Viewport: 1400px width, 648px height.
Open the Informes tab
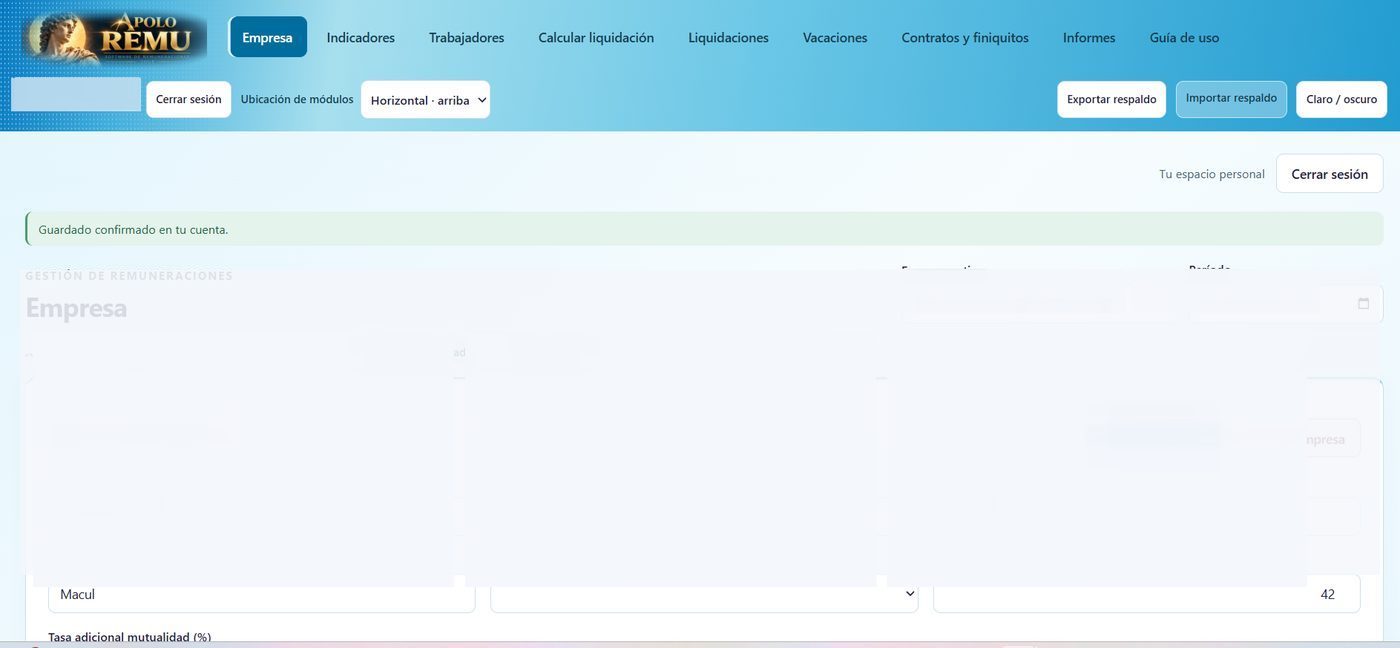click(1089, 37)
